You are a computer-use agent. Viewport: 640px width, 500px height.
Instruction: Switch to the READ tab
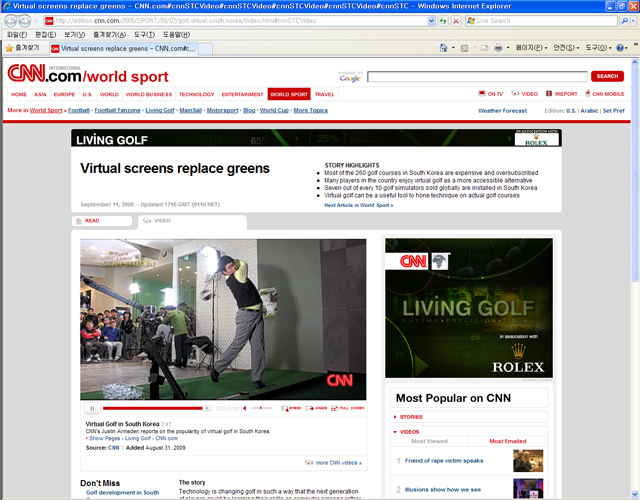(92, 220)
